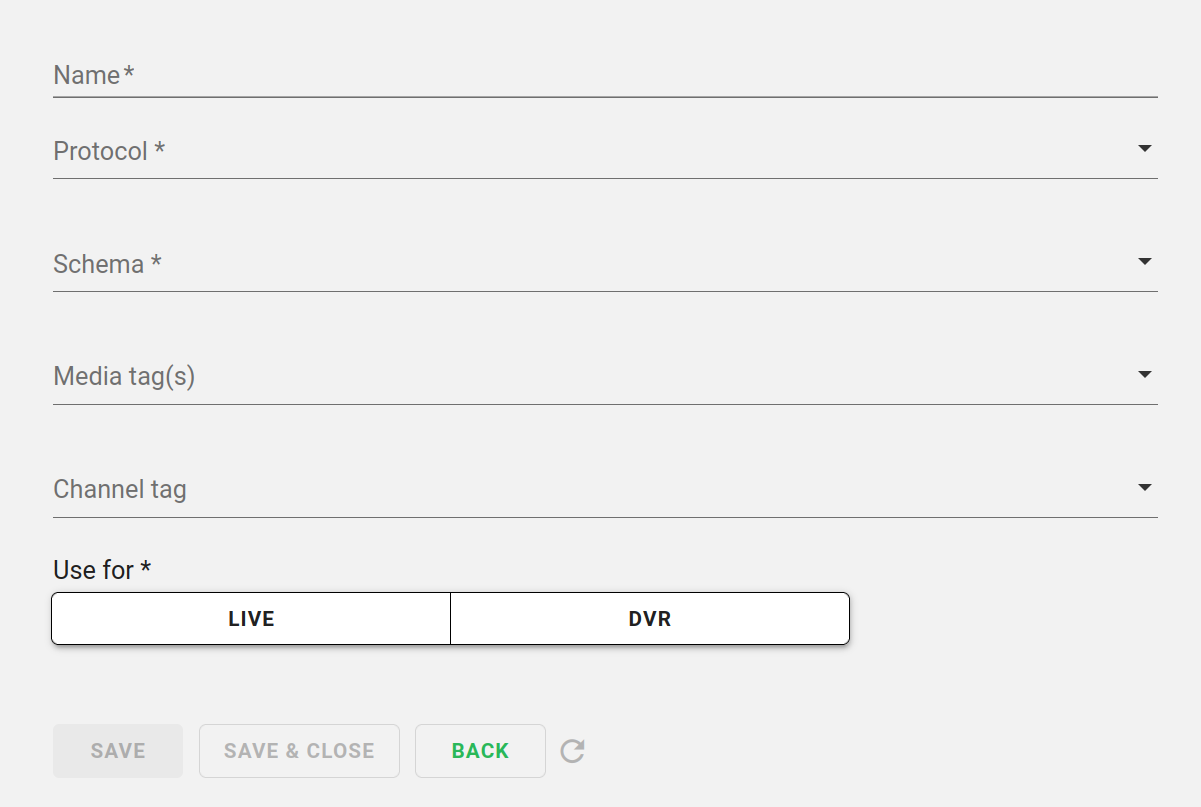Click the Protocol dropdown arrow icon

1145,149
